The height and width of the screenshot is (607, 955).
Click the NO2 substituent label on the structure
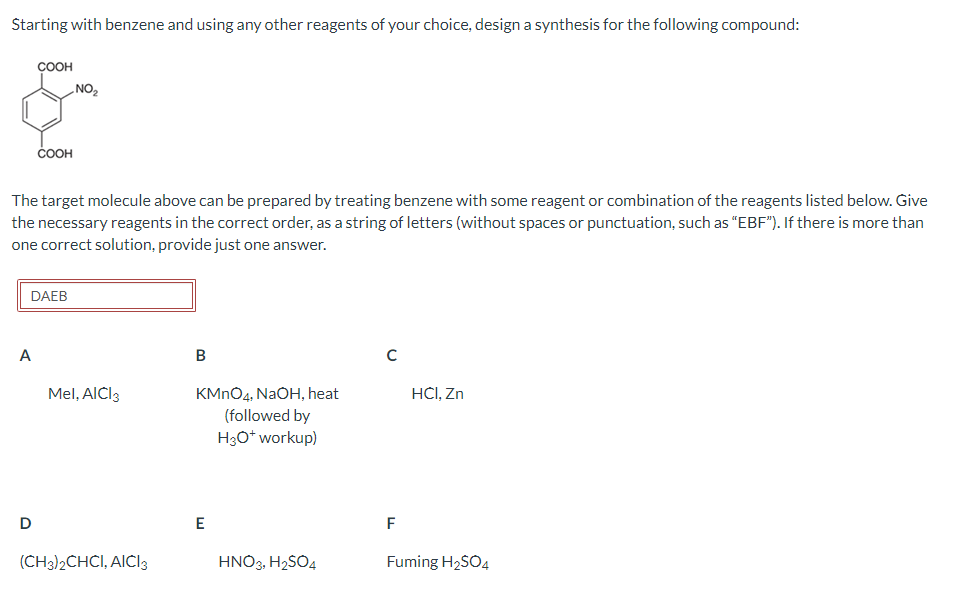[x=86, y=89]
